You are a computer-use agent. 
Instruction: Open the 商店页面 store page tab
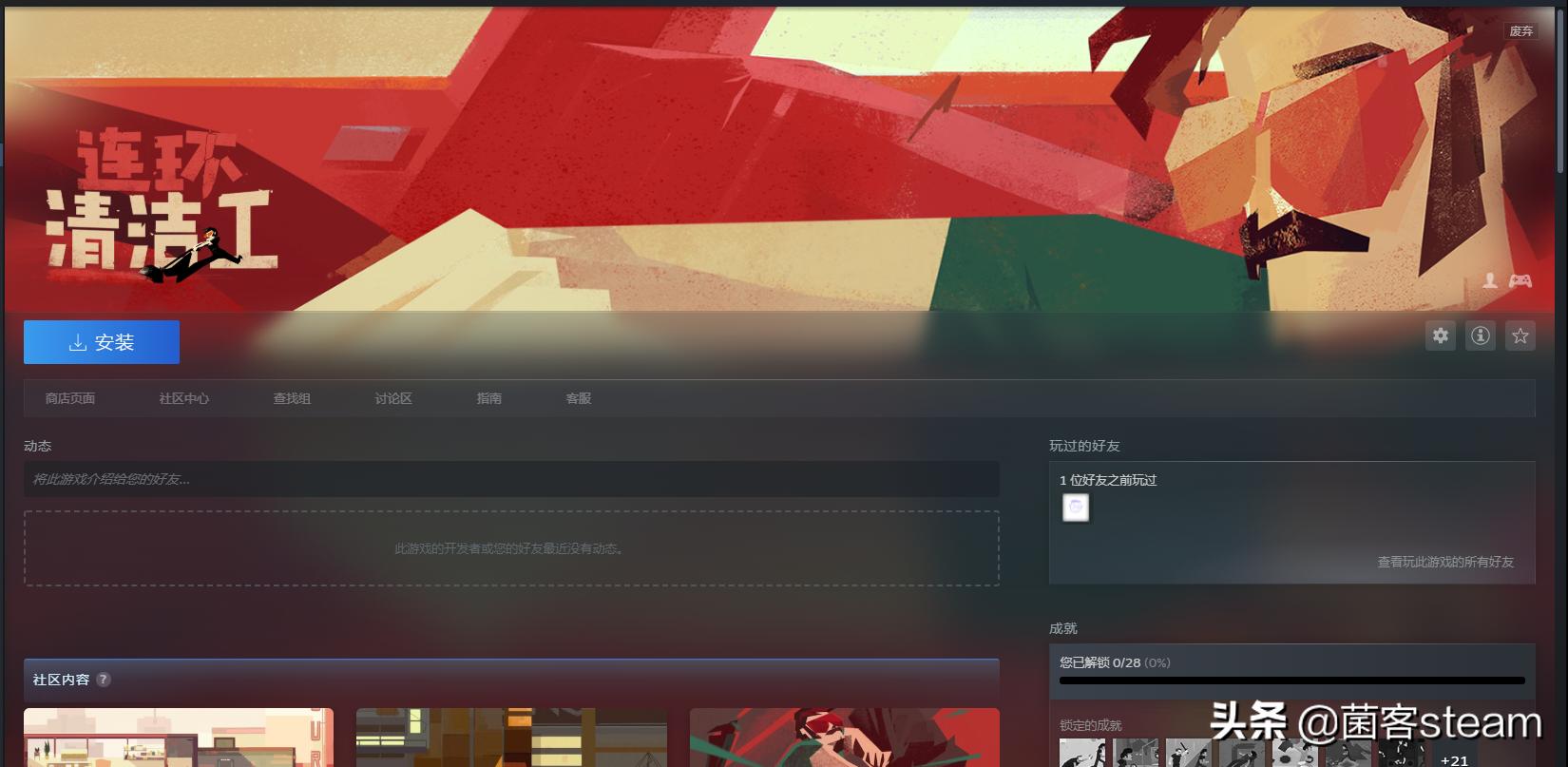tap(70, 398)
